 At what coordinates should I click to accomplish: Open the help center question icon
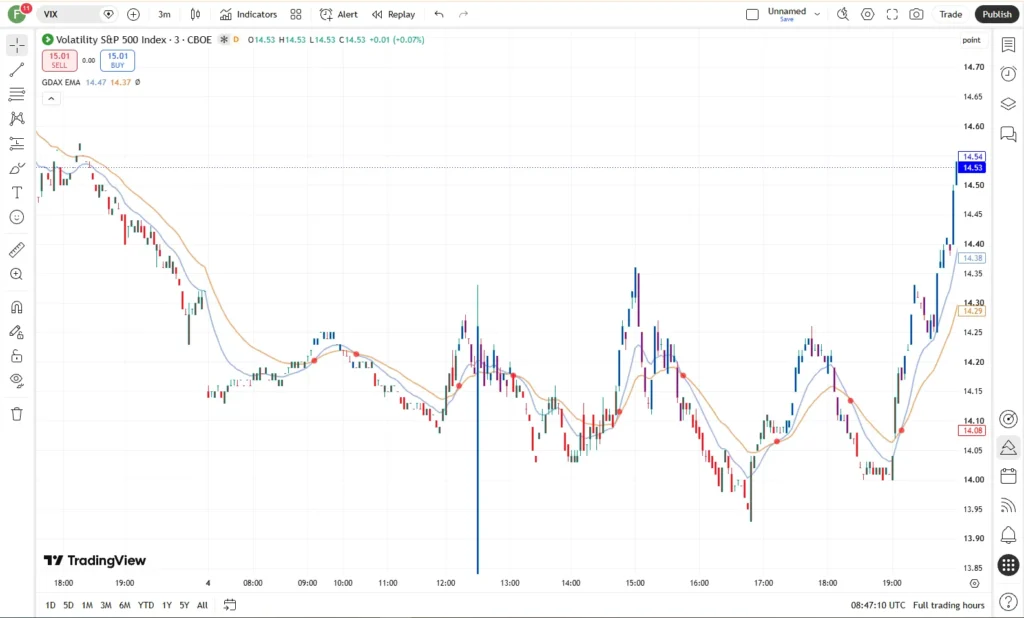click(1008, 603)
